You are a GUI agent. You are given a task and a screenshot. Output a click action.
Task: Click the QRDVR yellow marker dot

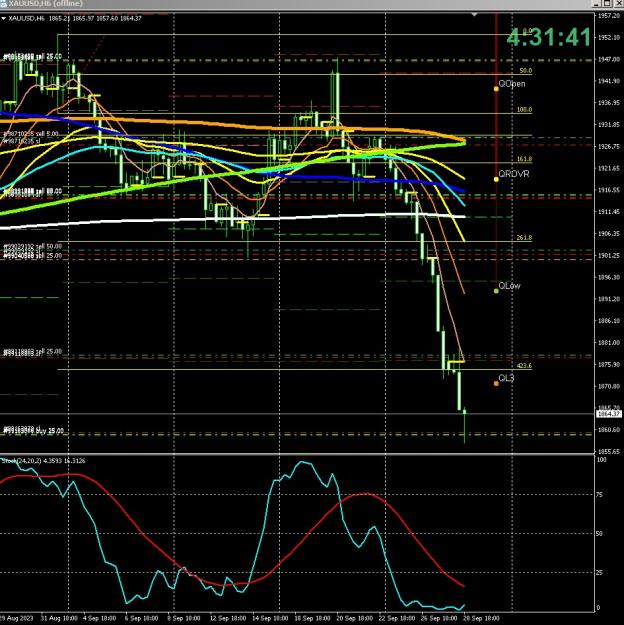[x=496, y=179]
